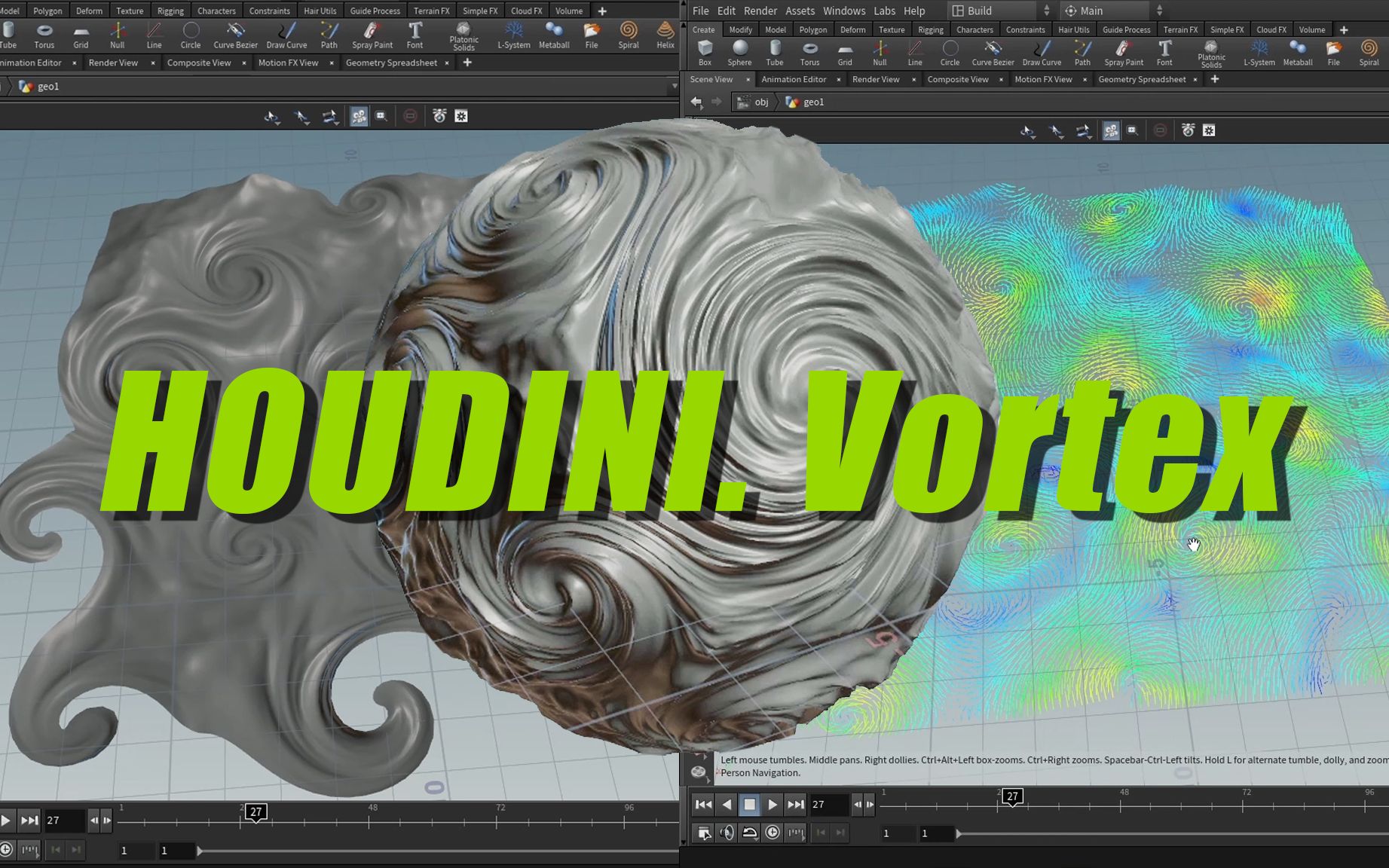
Task: Select the Sphere tool on the Create shelf
Action: [739, 53]
